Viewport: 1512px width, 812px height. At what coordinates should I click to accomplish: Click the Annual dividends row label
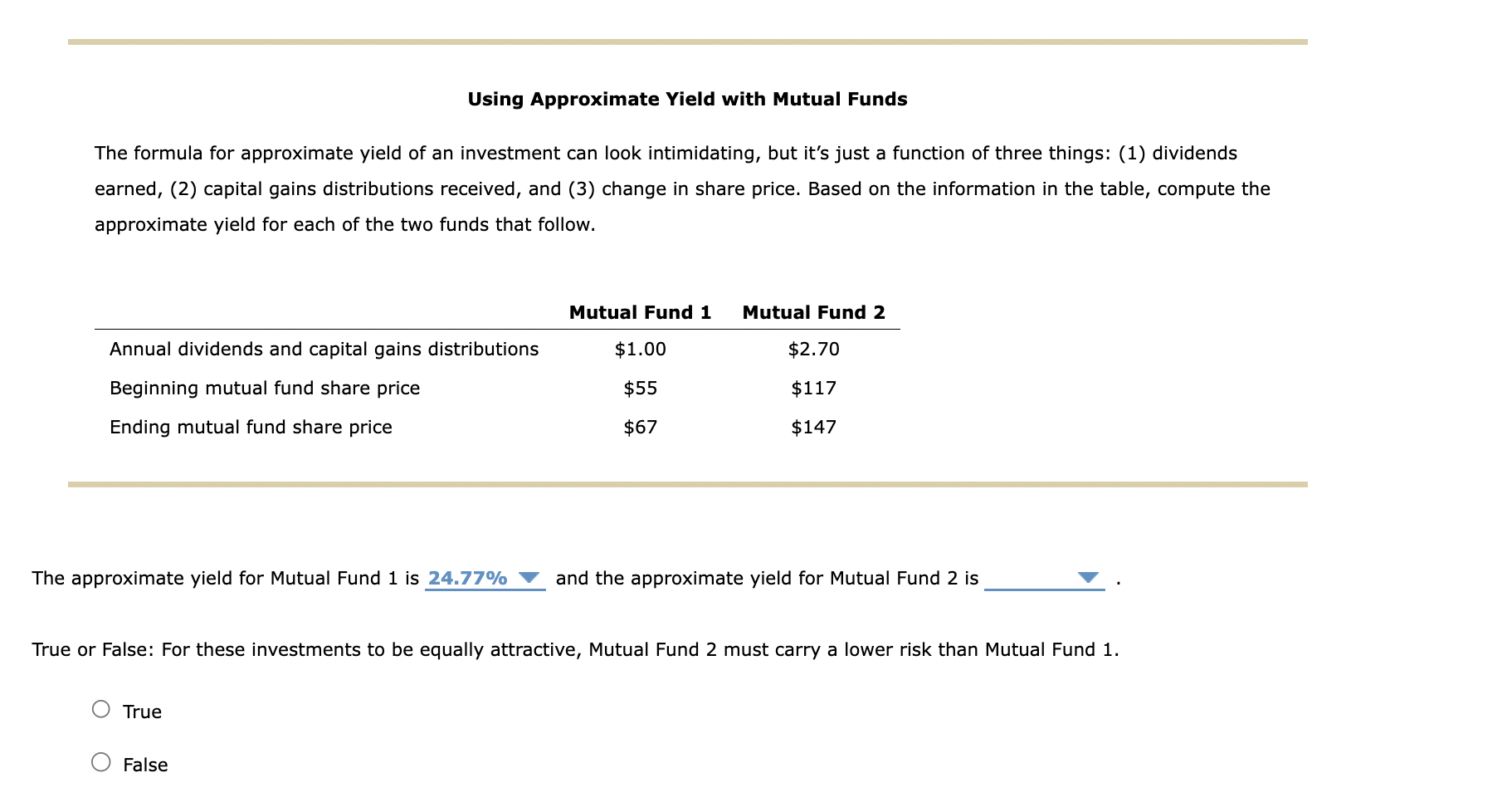pos(324,349)
